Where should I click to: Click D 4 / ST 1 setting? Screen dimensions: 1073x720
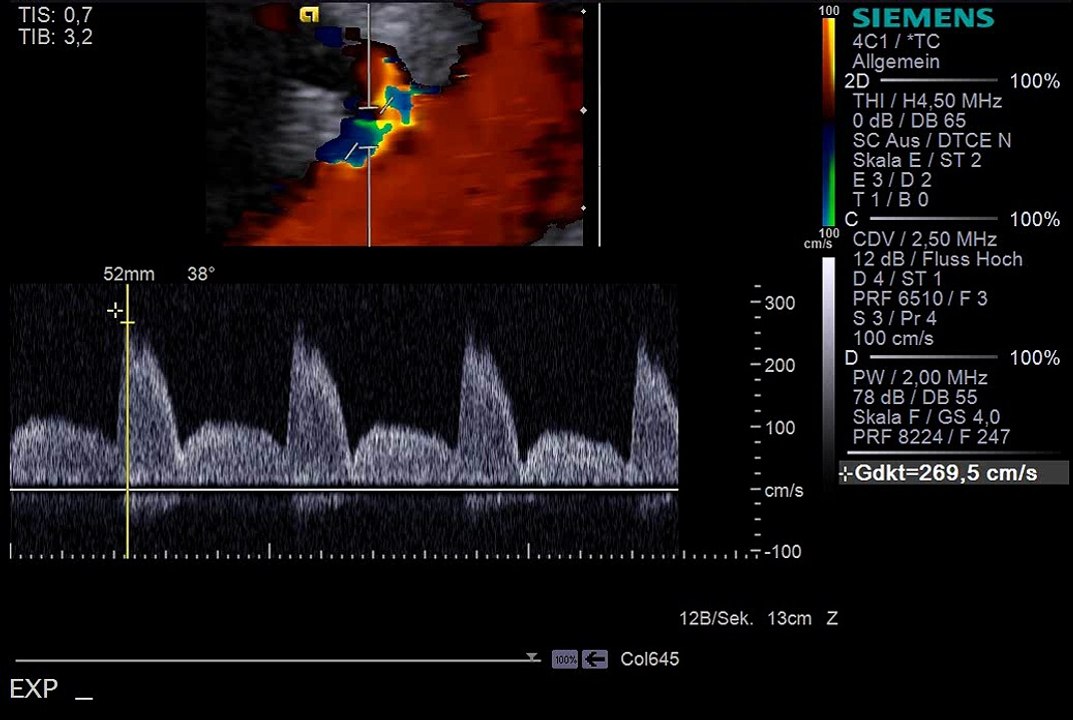(897, 279)
